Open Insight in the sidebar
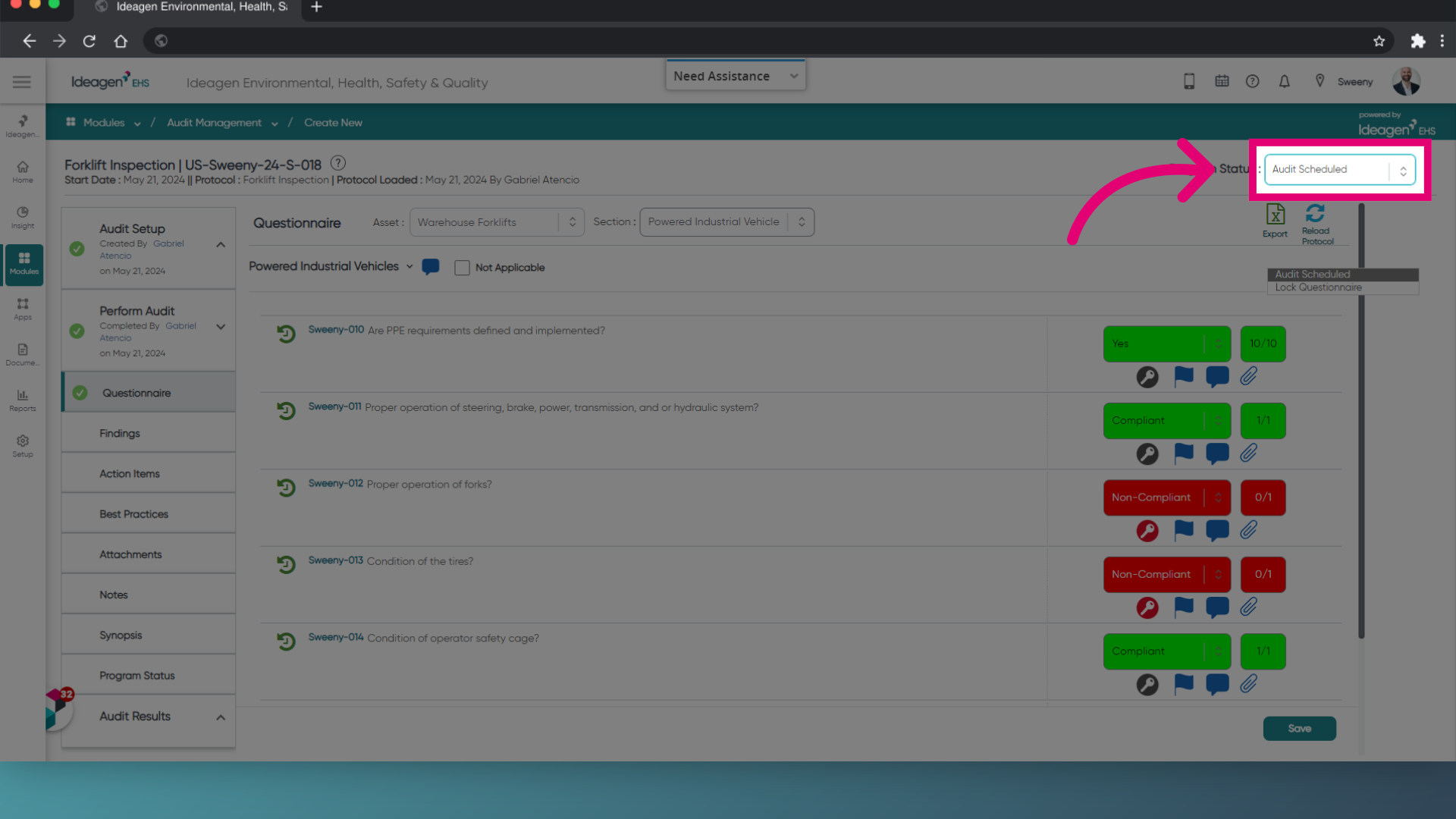The image size is (1456, 819). pyautogui.click(x=23, y=218)
